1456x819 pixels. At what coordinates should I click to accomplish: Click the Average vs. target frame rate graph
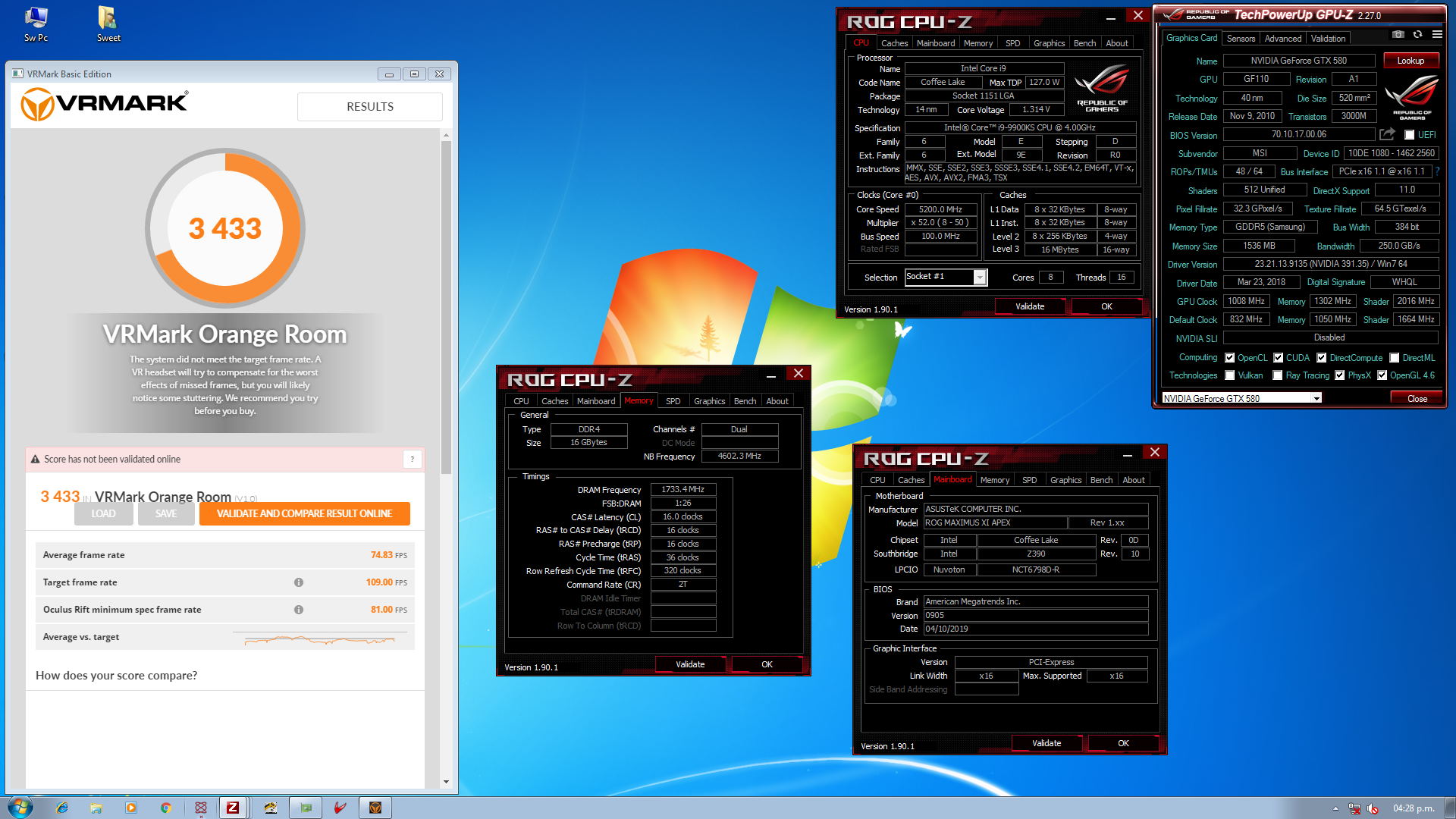click(321, 639)
